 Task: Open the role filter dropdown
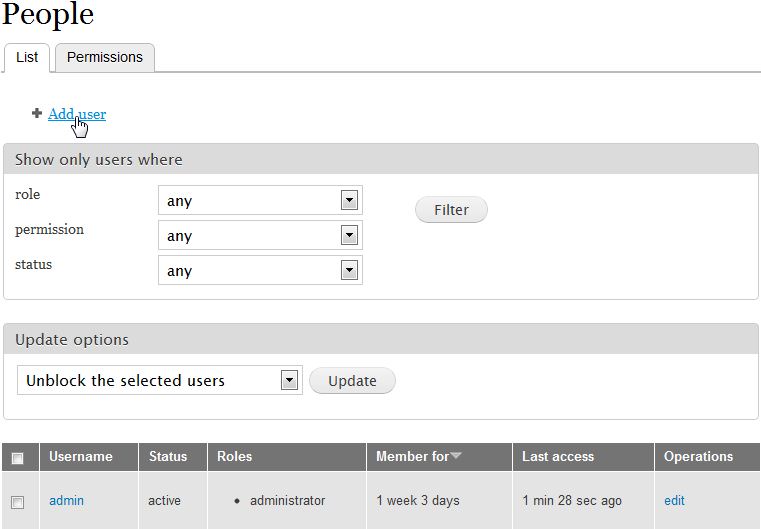(x=260, y=200)
